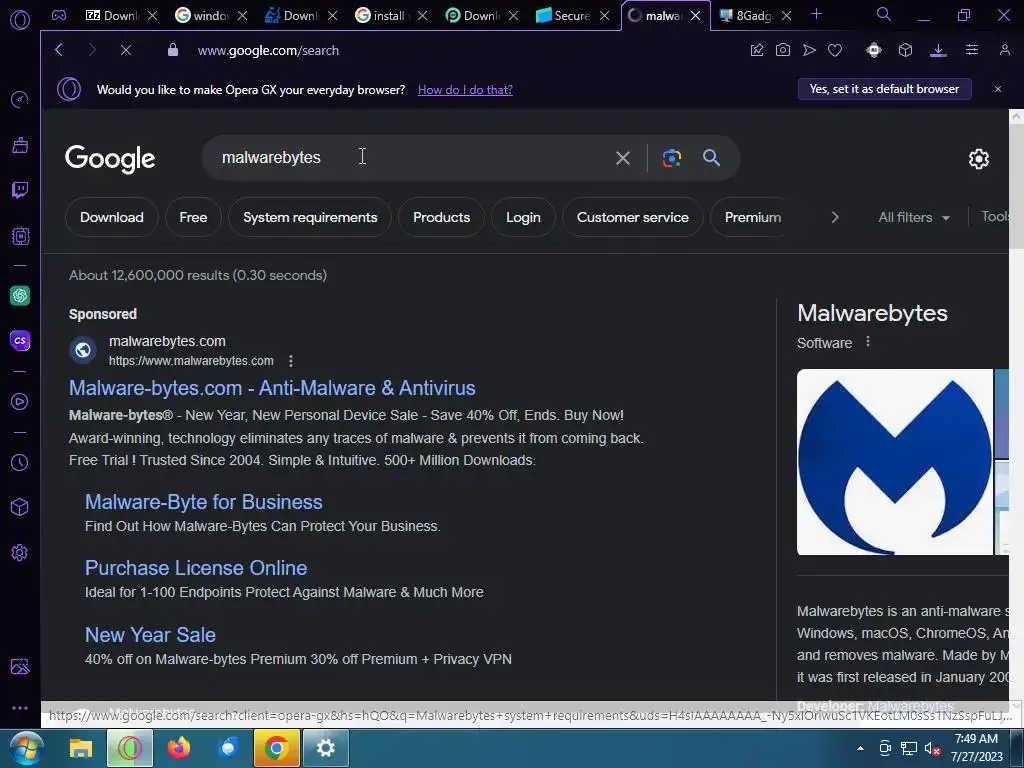
Task: Click the Malwarebytes logo thumbnail
Action: click(x=895, y=462)
